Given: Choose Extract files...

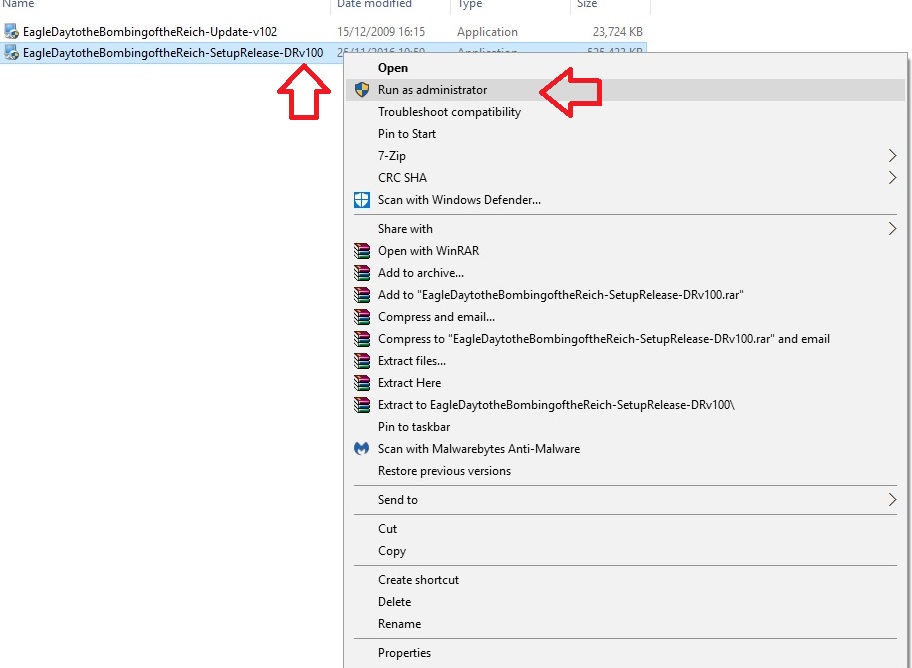Looking at the screenshot, I should pyautogui.click(x=625, y=361).
